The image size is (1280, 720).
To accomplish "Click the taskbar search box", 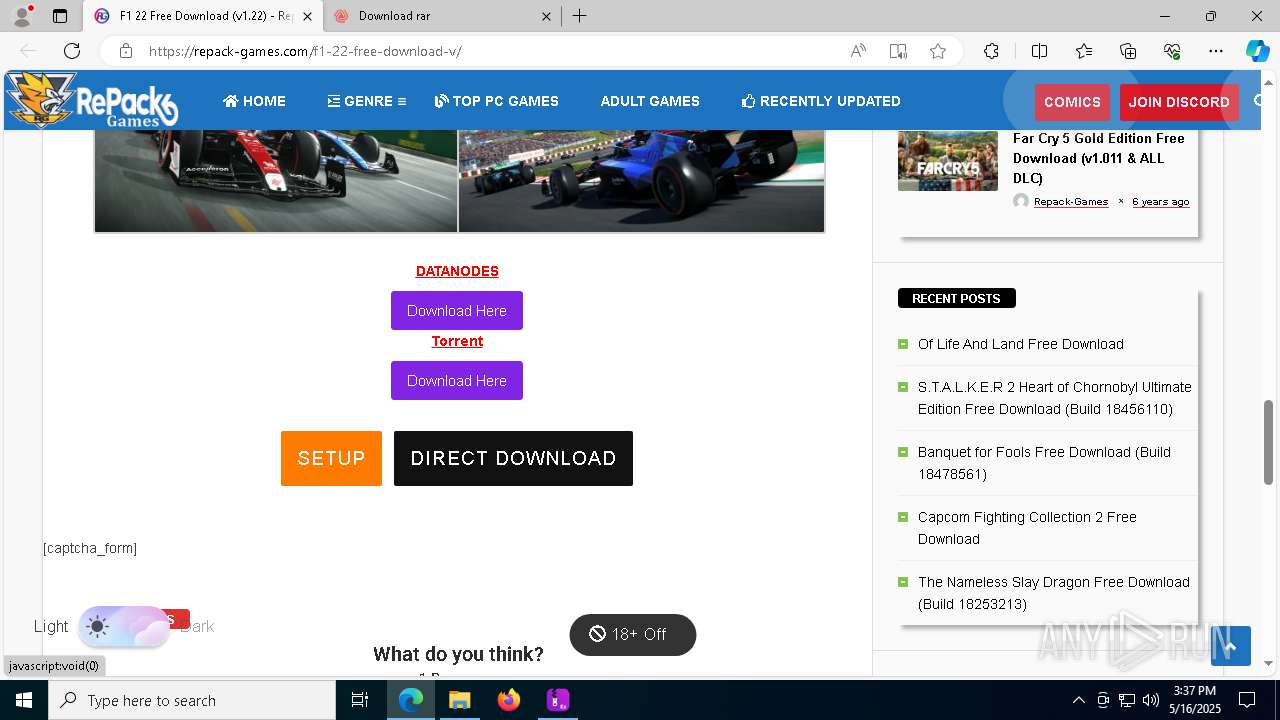I will [192, 700].
